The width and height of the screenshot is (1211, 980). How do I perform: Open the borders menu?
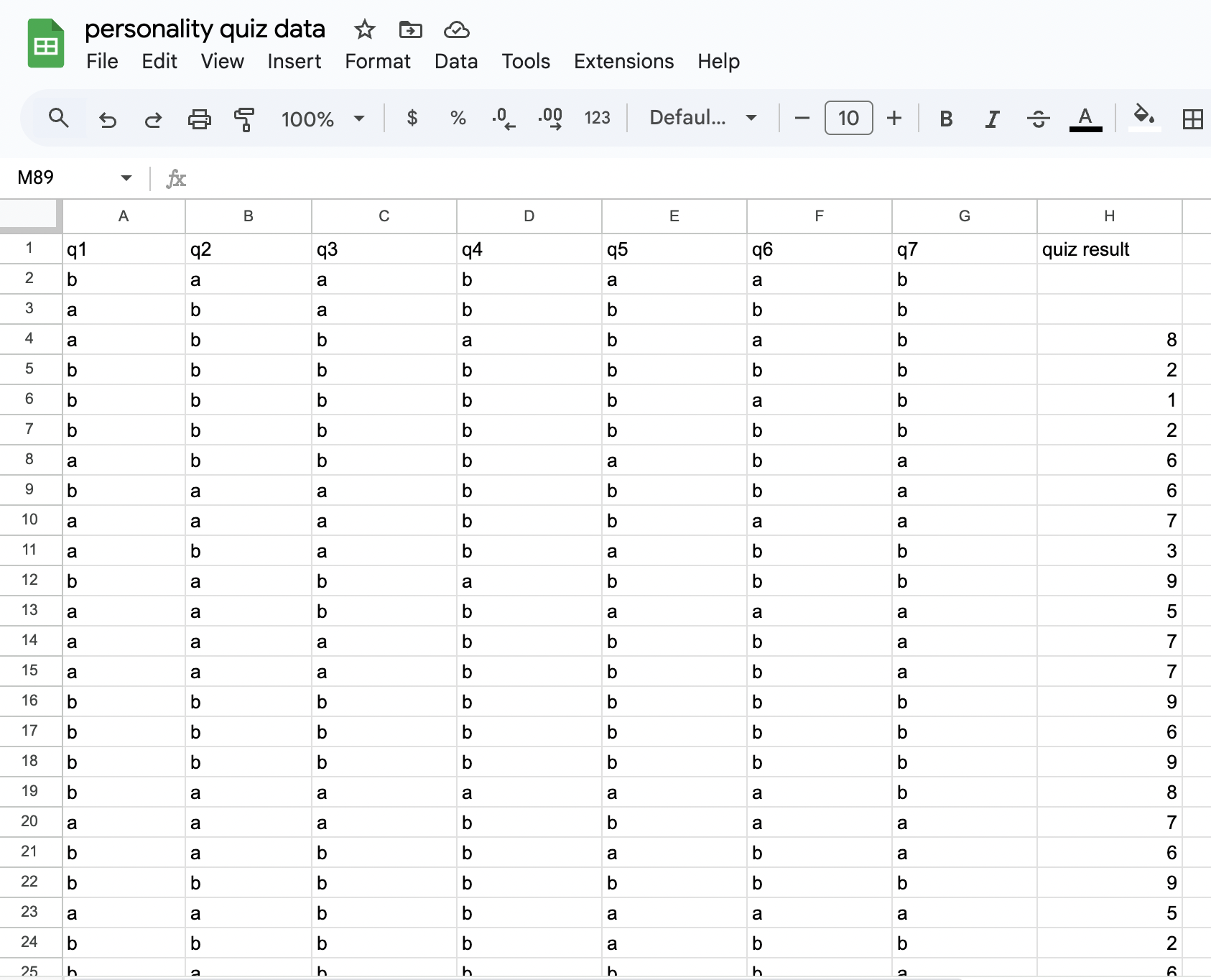pos(1192,119)
